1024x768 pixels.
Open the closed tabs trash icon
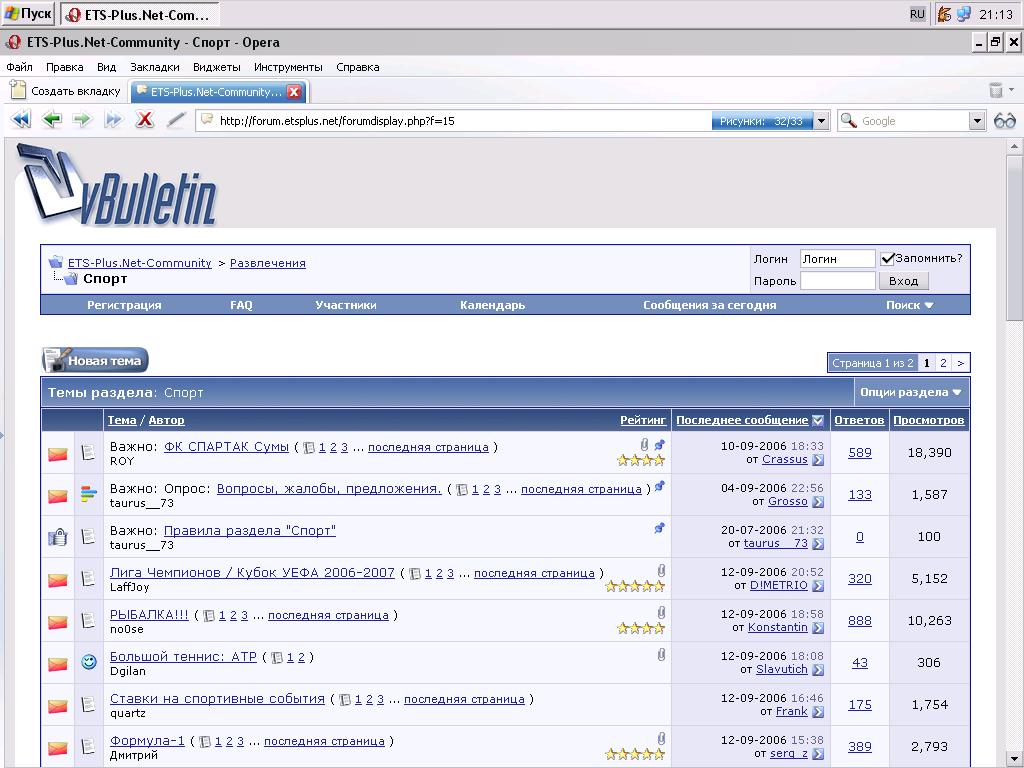pos(996,91)
